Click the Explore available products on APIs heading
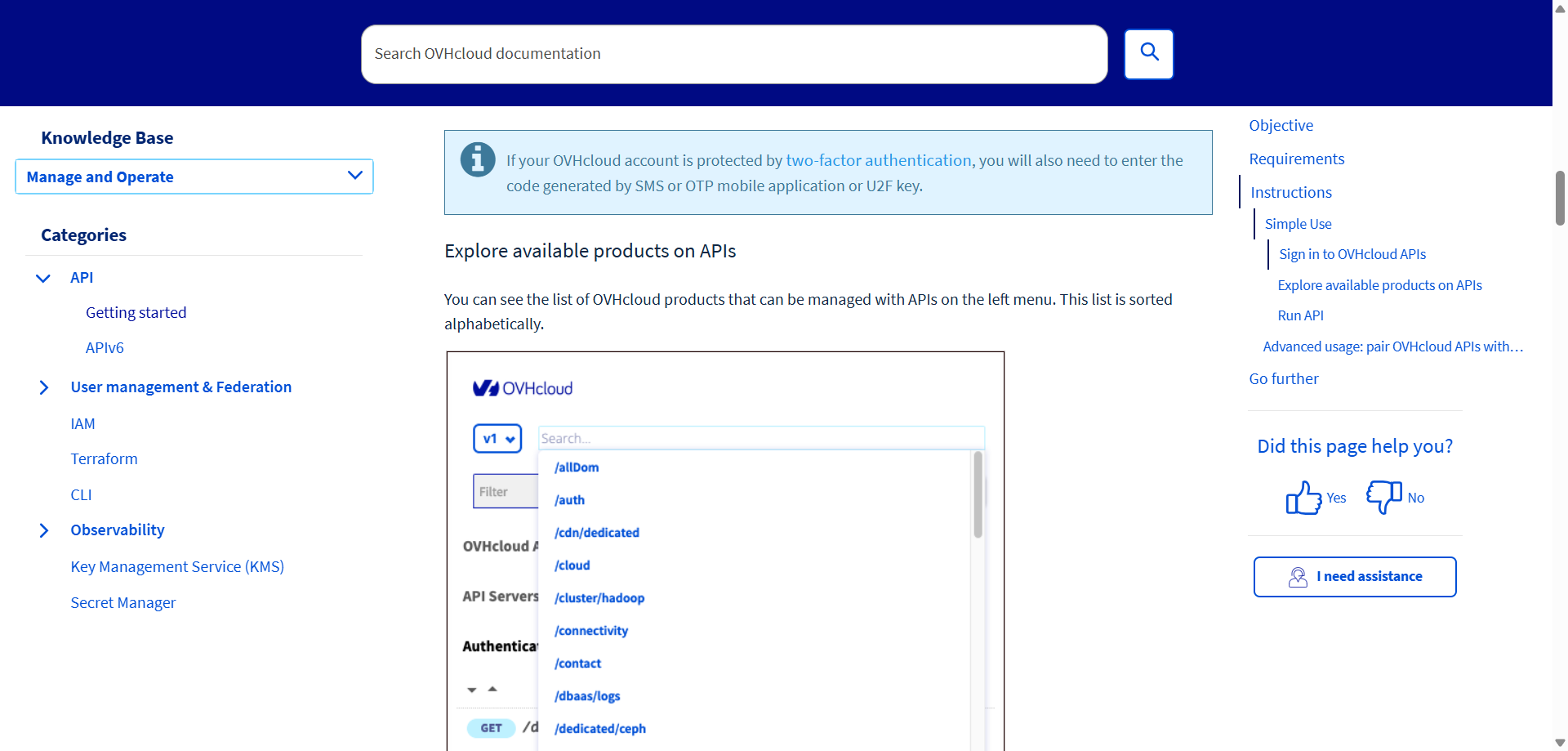The image size is (1568, 751). [x=590, y=251]
